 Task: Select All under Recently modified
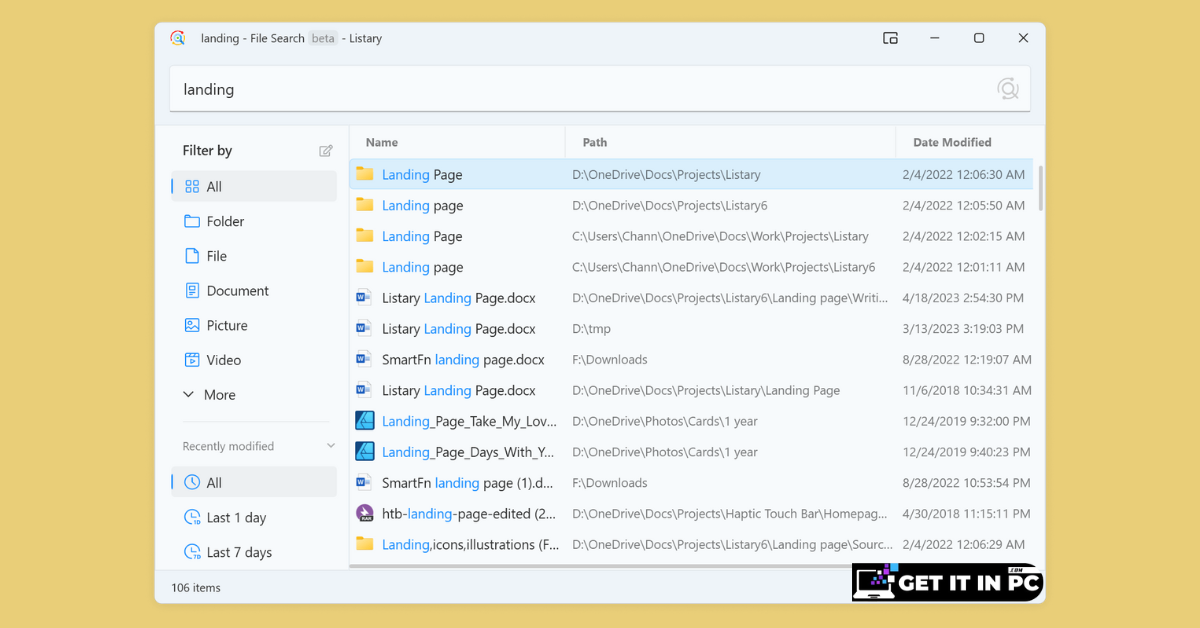pos(255,482)
